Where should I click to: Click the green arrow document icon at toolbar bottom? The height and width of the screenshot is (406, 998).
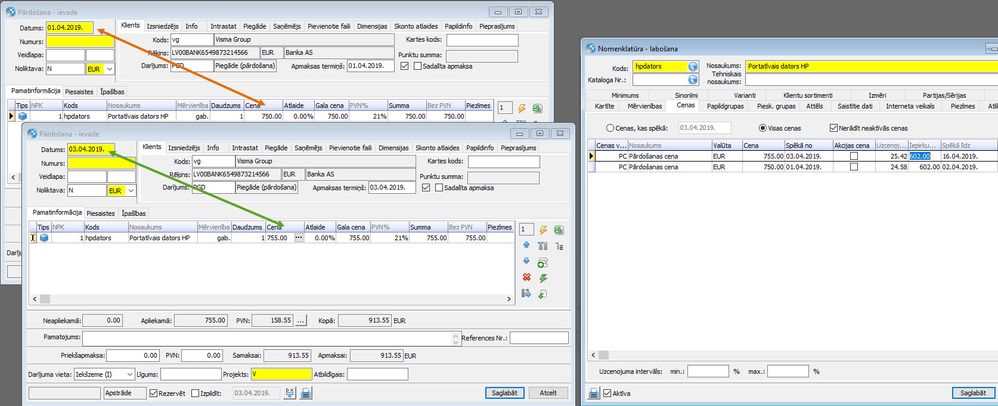(543, 293)
